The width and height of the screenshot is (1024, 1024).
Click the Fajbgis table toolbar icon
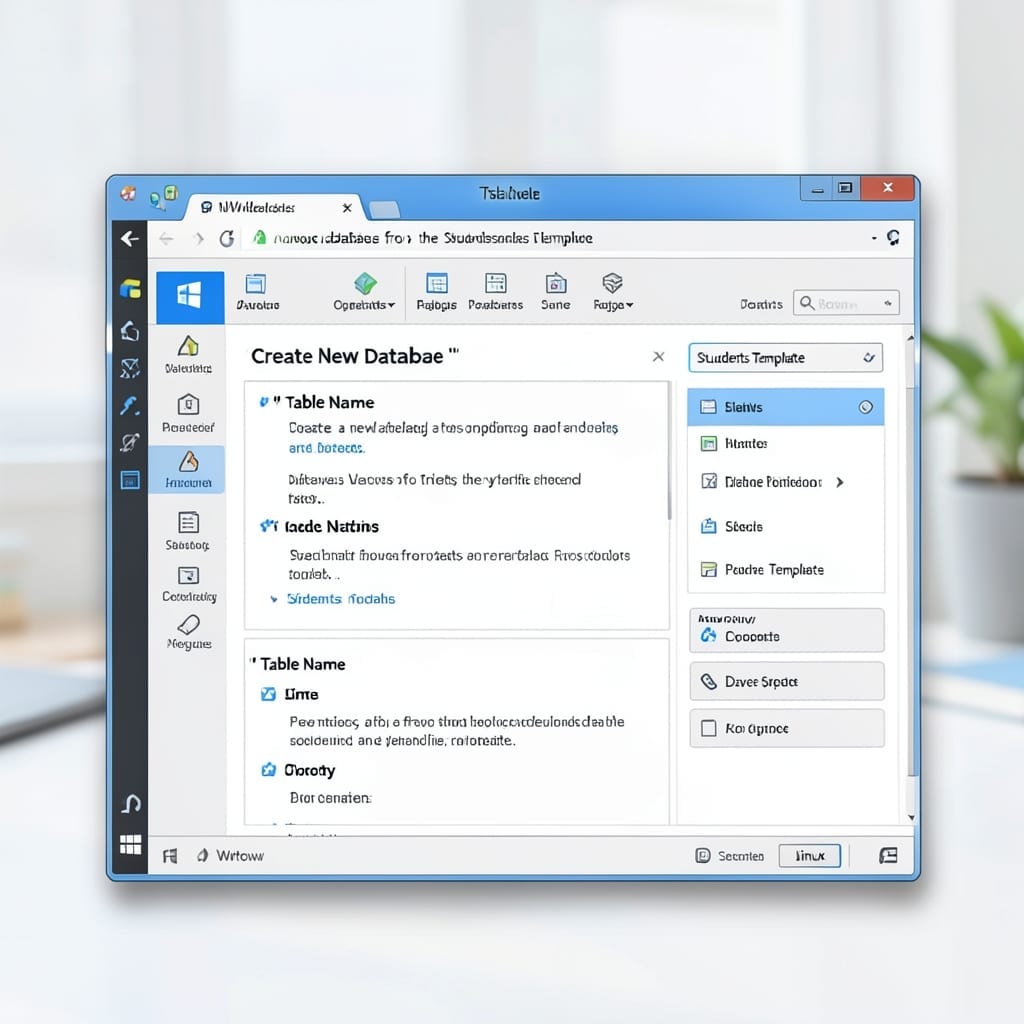pos(436,292)
